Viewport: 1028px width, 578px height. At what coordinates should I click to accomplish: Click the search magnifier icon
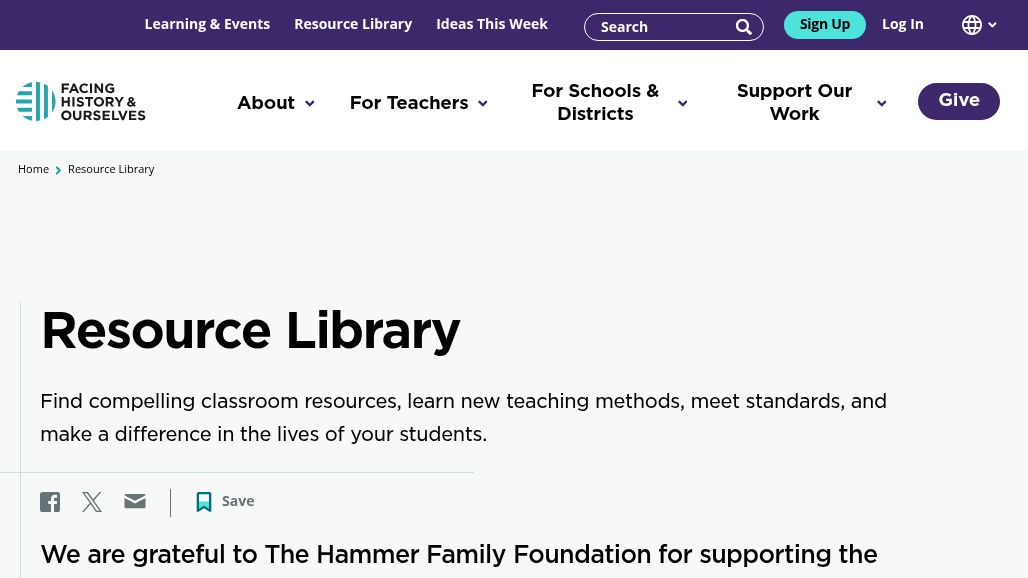tap(744, 27)
